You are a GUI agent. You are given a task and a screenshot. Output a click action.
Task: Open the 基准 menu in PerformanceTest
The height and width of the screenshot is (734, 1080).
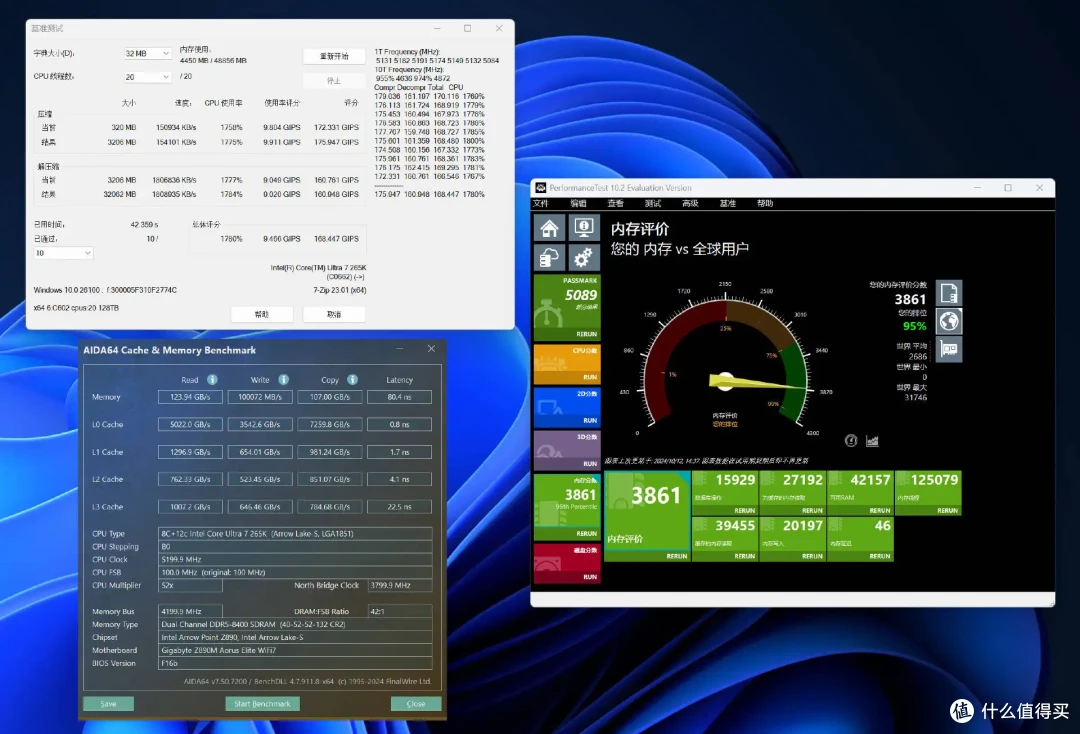[x=727, y=203]
